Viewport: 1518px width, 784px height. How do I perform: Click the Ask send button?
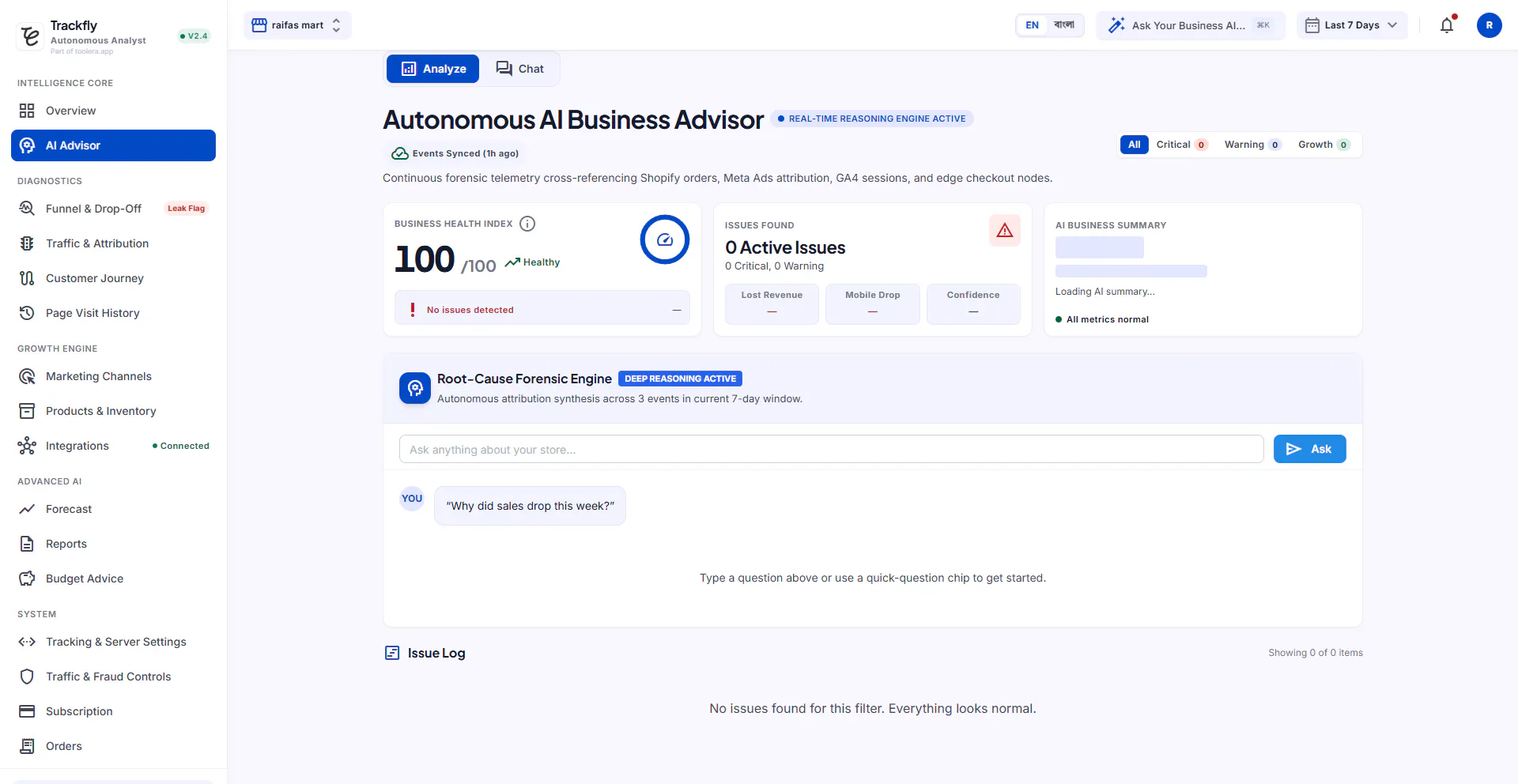(1309, 449)
